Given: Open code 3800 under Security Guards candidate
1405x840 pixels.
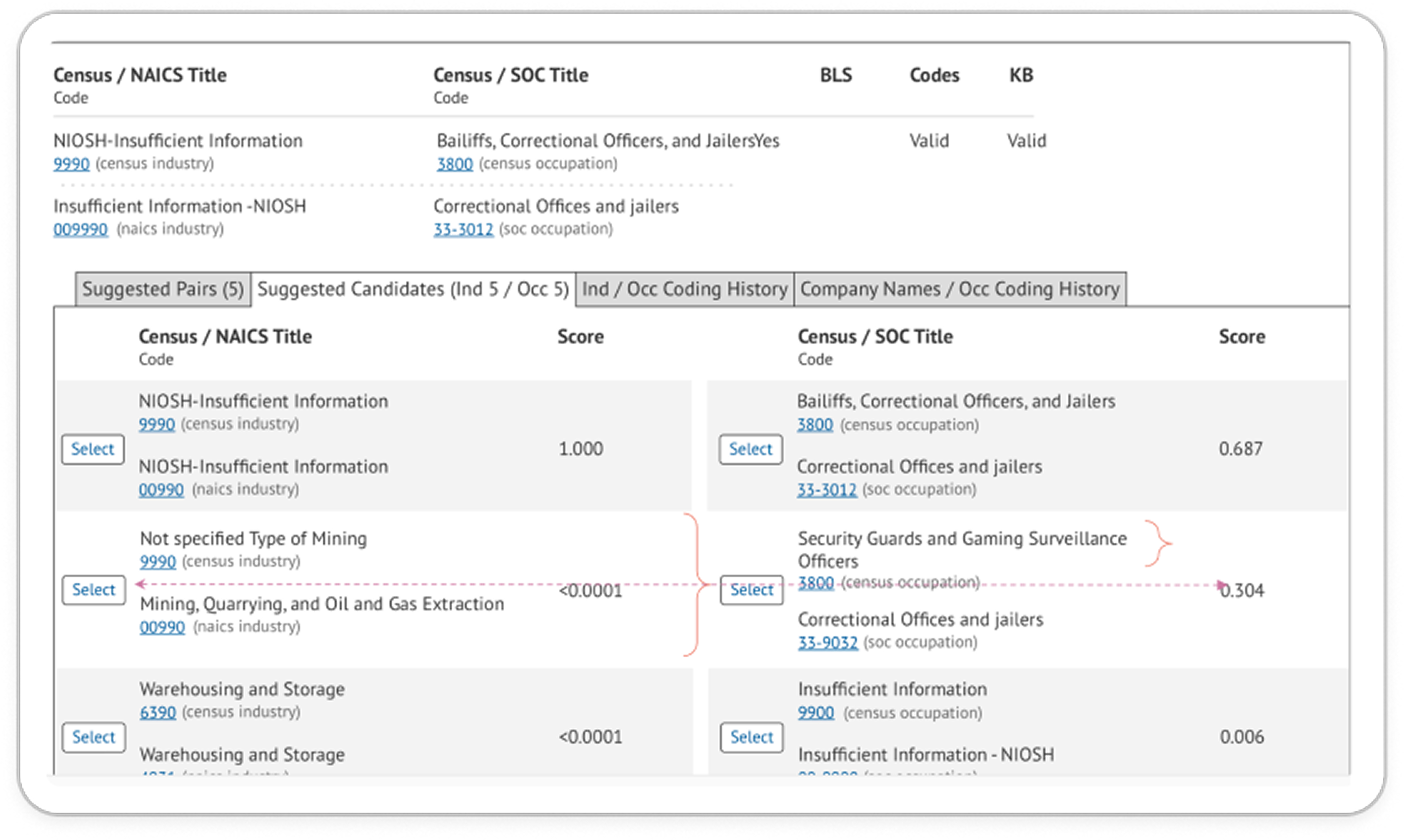Looking at the screenshot, I should pos(816,583).
